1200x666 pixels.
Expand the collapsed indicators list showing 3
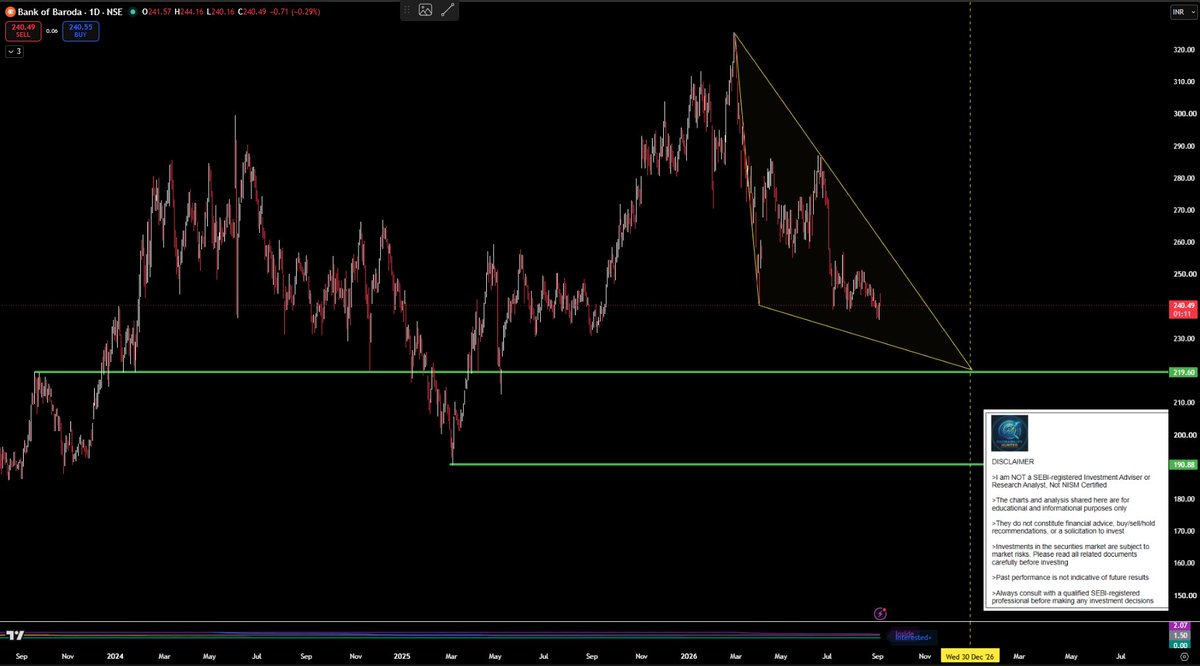pos(14,51)
